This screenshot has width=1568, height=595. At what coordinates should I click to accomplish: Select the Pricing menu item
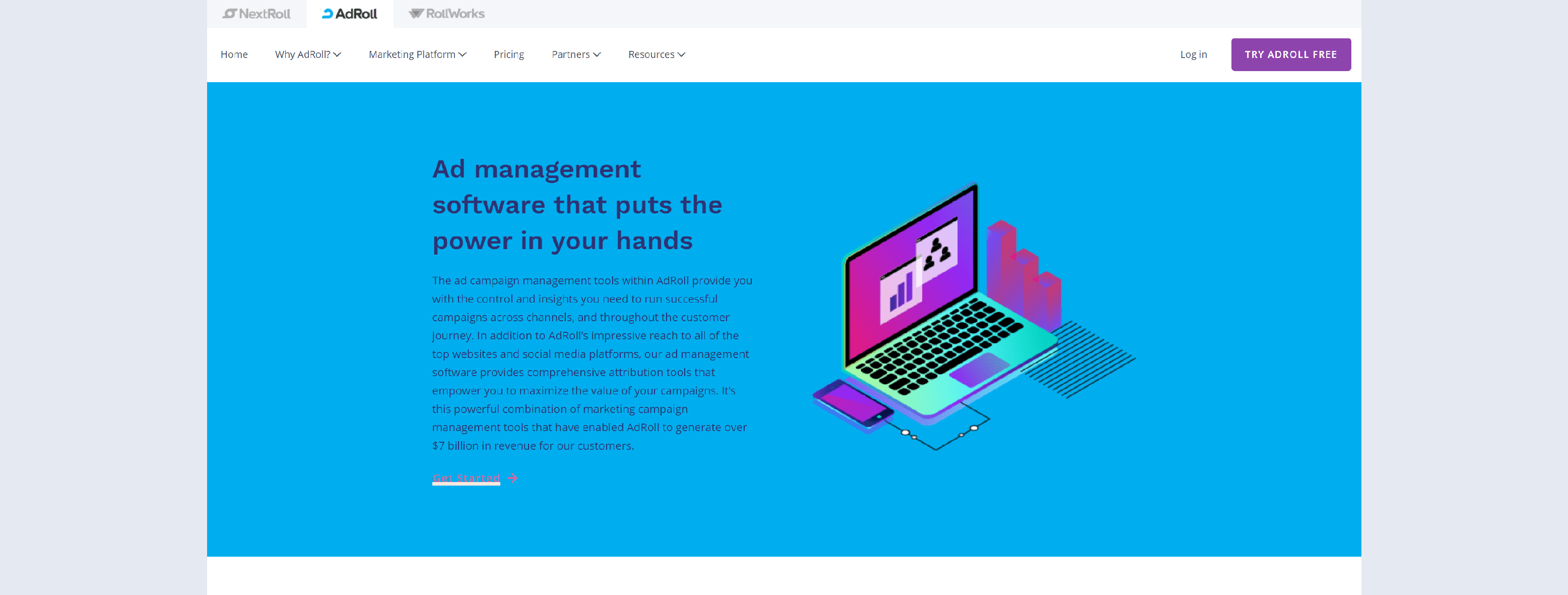click(x=509, y=54)
